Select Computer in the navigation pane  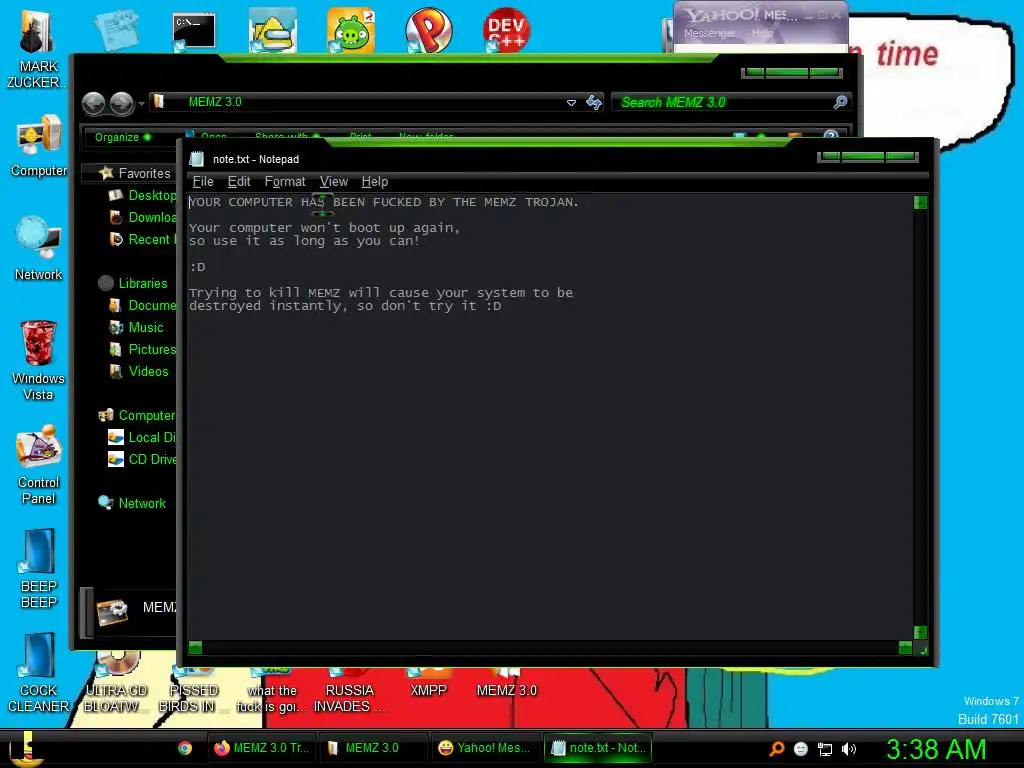point(137,415)
